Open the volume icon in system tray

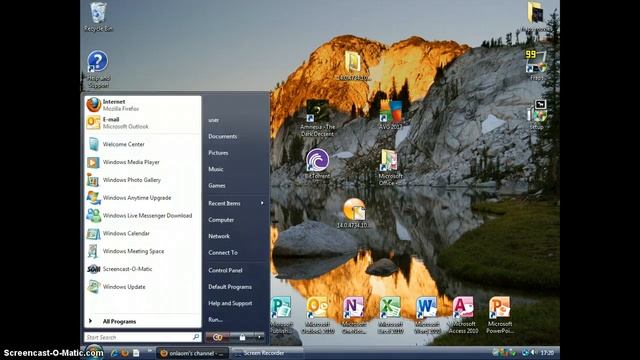(x=533, y=353)
